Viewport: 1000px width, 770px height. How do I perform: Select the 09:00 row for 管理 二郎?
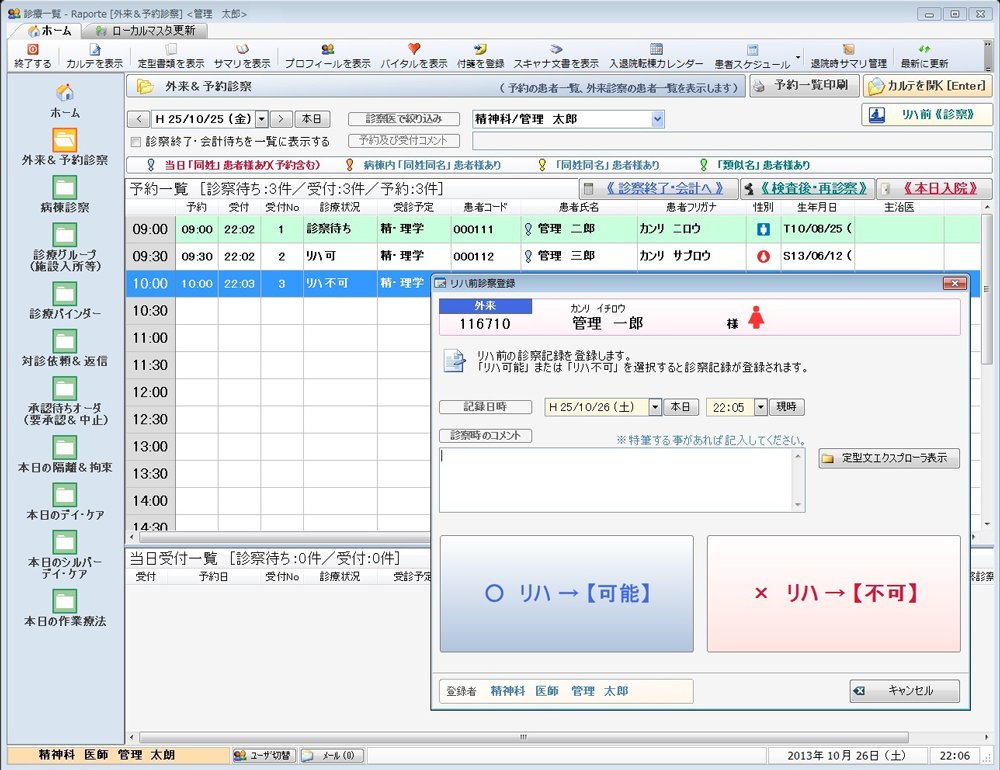pyautogui.click(x=553, y=229)
